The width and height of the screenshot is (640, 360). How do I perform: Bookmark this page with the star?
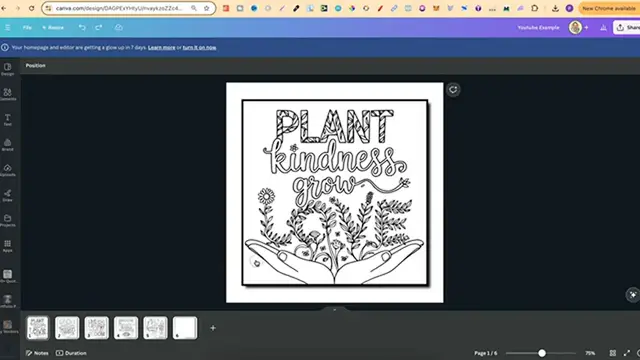click(x=207, y=8)
